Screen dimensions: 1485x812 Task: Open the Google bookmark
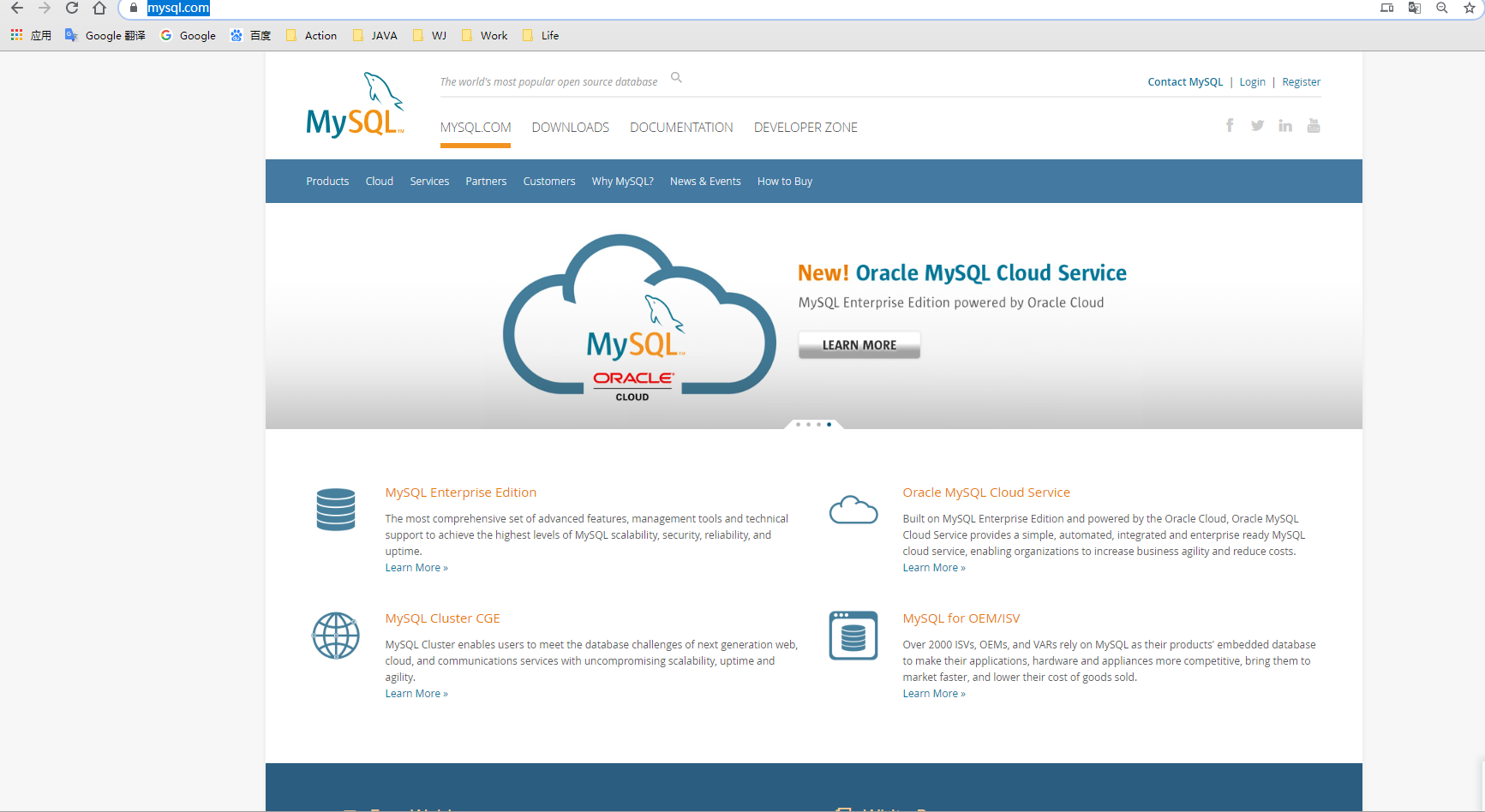pyautogui.click(x=189, y=35)
